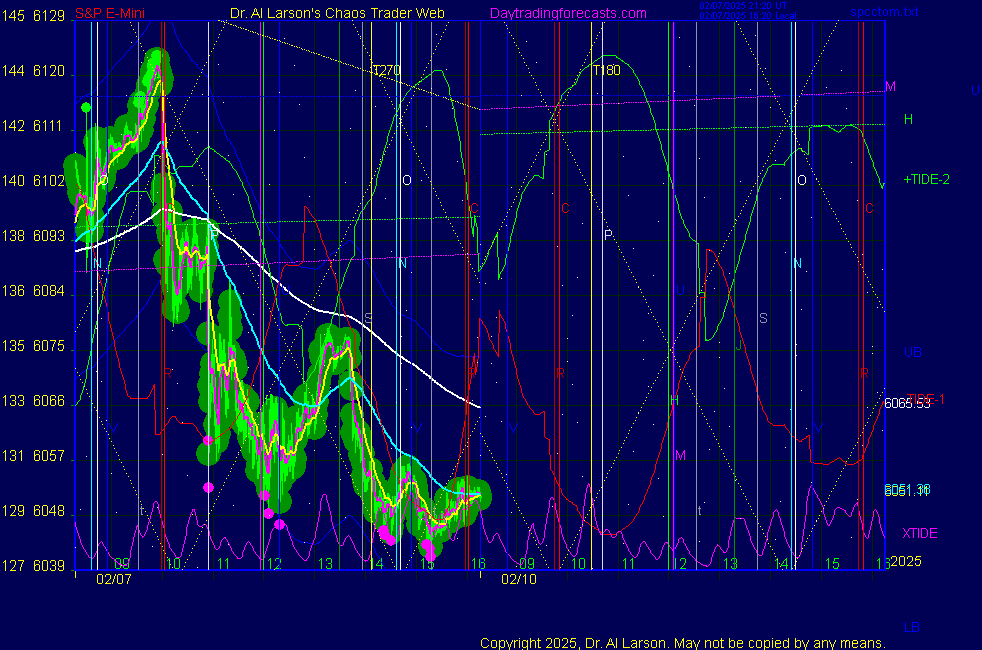Click the green H label at right edge
Image resolution: width=982 pixels, height=650 pixels.
[x=909, y=119]
